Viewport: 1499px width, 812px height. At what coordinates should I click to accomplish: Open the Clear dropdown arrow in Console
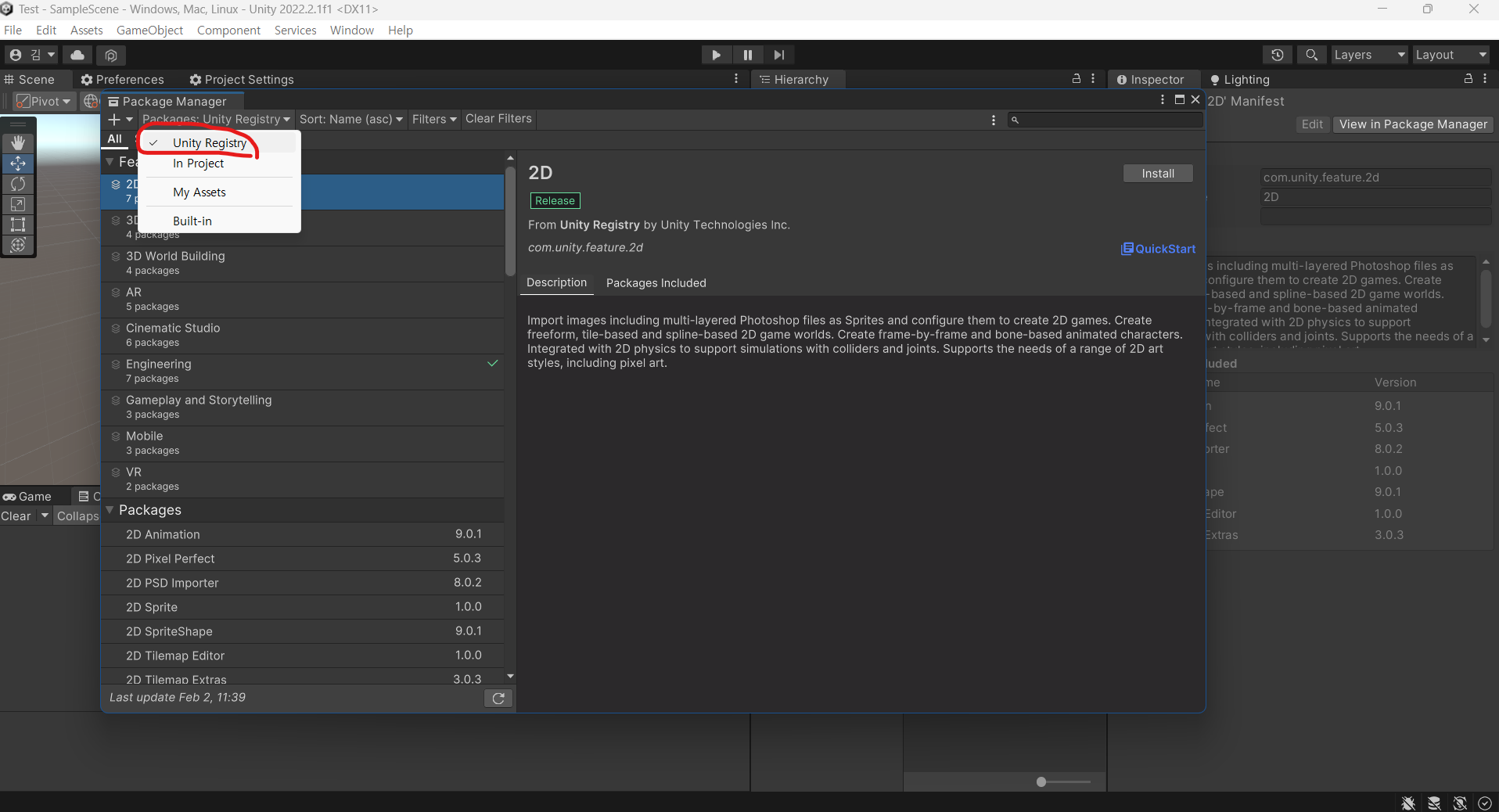45,516
